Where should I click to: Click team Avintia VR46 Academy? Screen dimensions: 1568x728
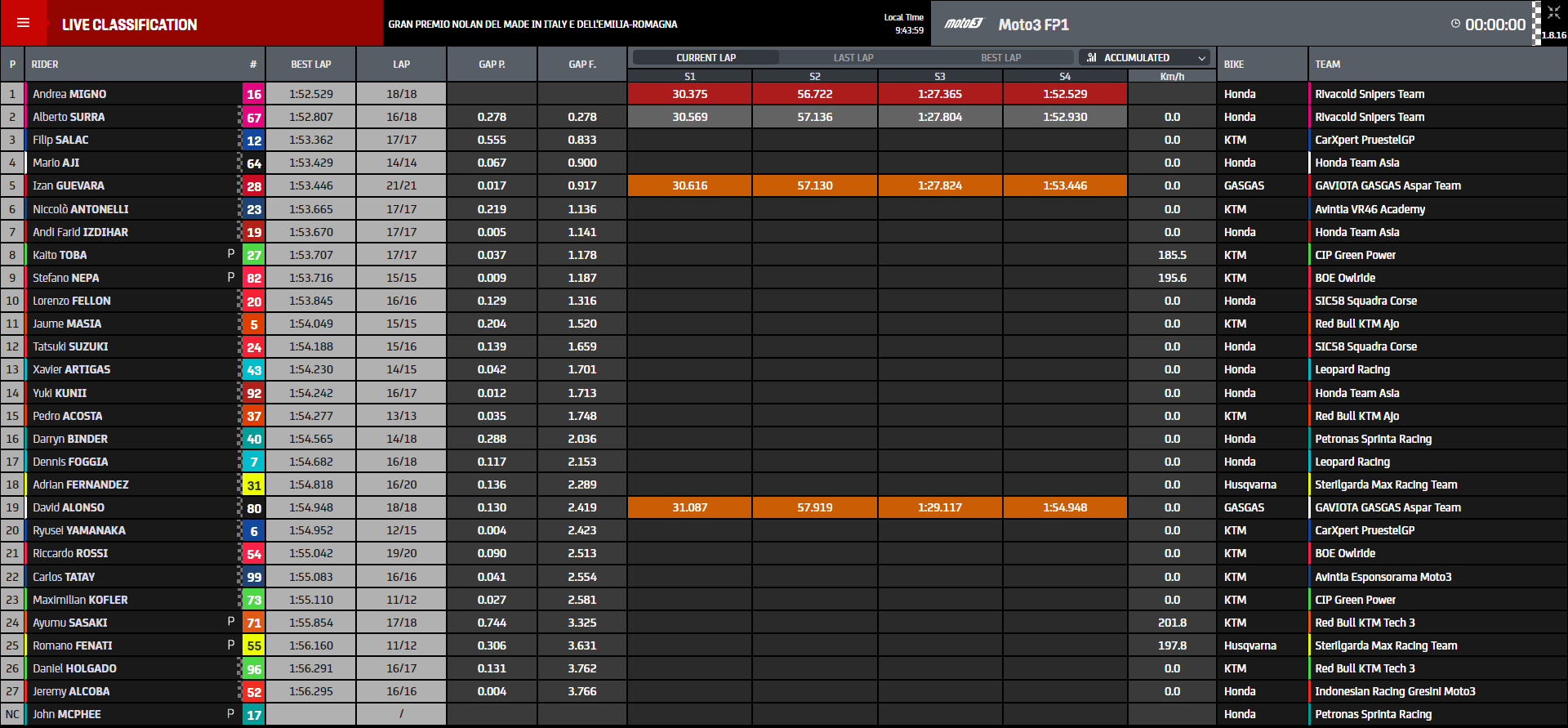click(x=1370, y=209)
